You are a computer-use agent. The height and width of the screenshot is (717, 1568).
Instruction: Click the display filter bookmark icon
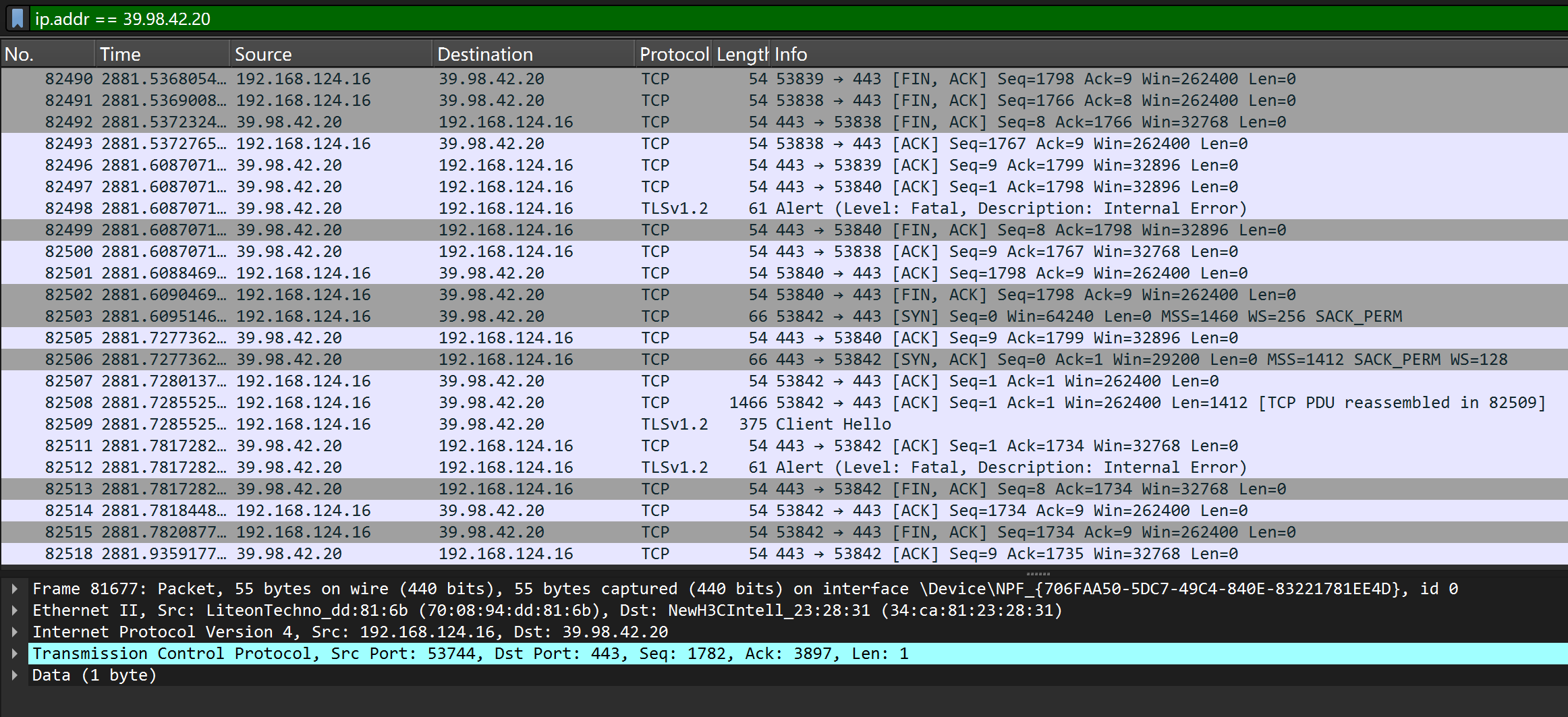(18, 18)
